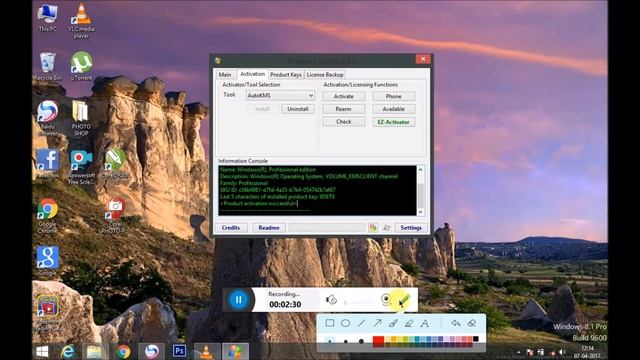Click the Office toolkit switch icon
Viewport: 640px width, 360px height.
pyautogui.click(x=373, y=228)
